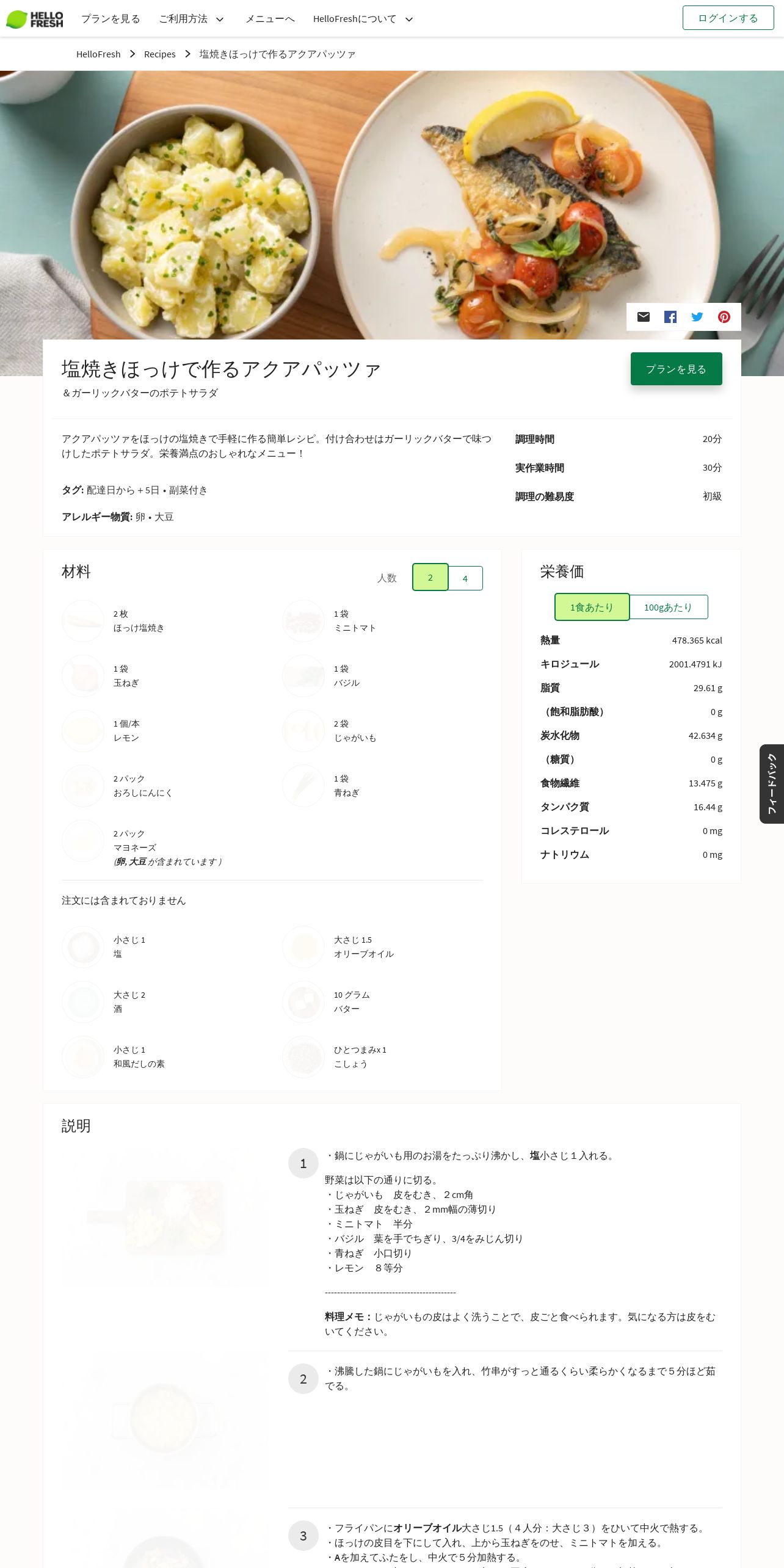
Task: Click the オリーブオイル ingredient image
Action: [303, 947]
